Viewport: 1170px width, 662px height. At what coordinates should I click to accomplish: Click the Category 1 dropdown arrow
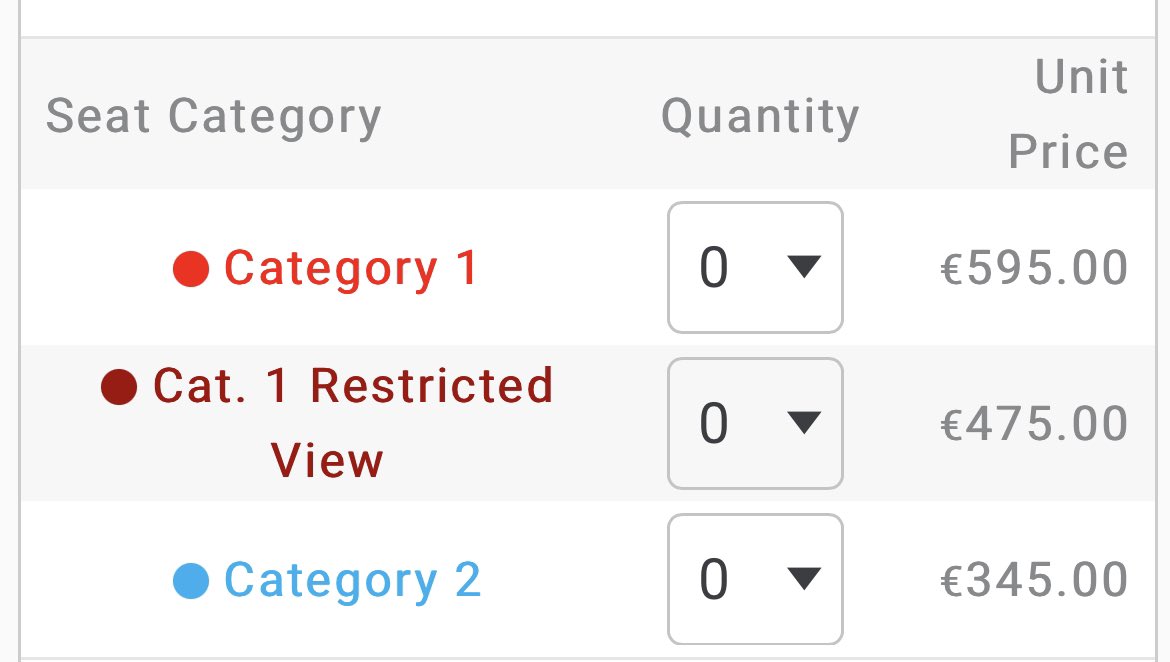pos(804,267)
